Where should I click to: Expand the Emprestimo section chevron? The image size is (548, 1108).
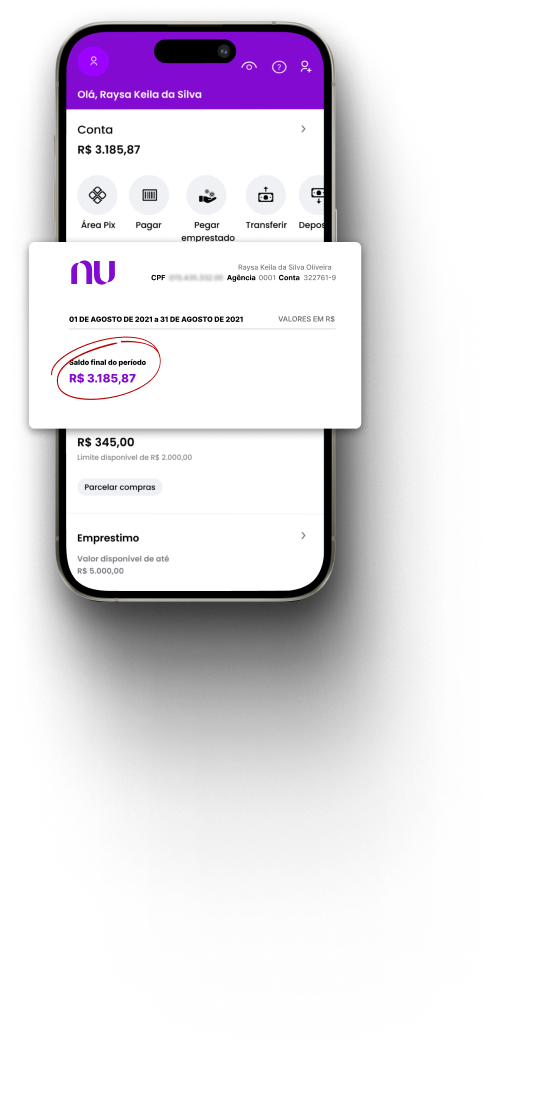click(x=304, y=536)
